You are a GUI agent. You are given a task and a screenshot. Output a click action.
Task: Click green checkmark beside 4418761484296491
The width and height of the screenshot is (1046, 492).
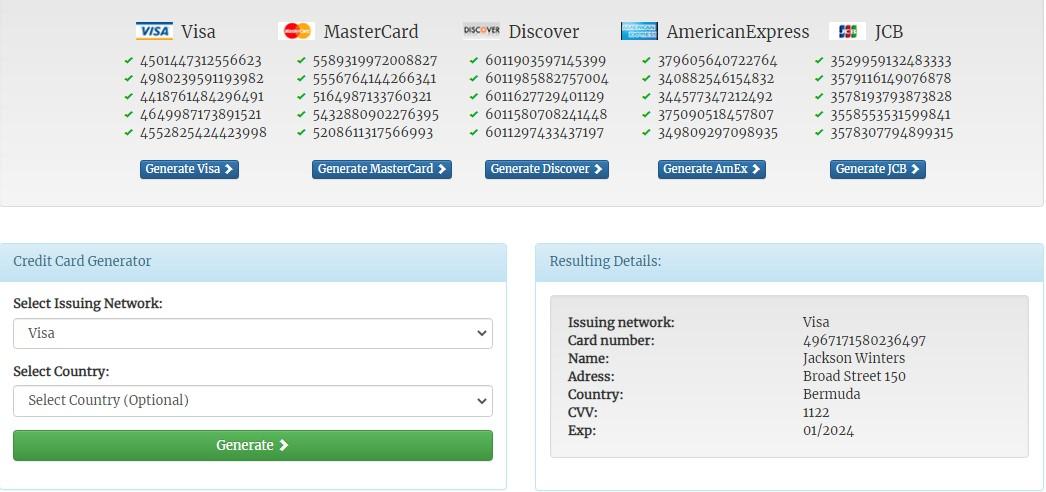129,97
